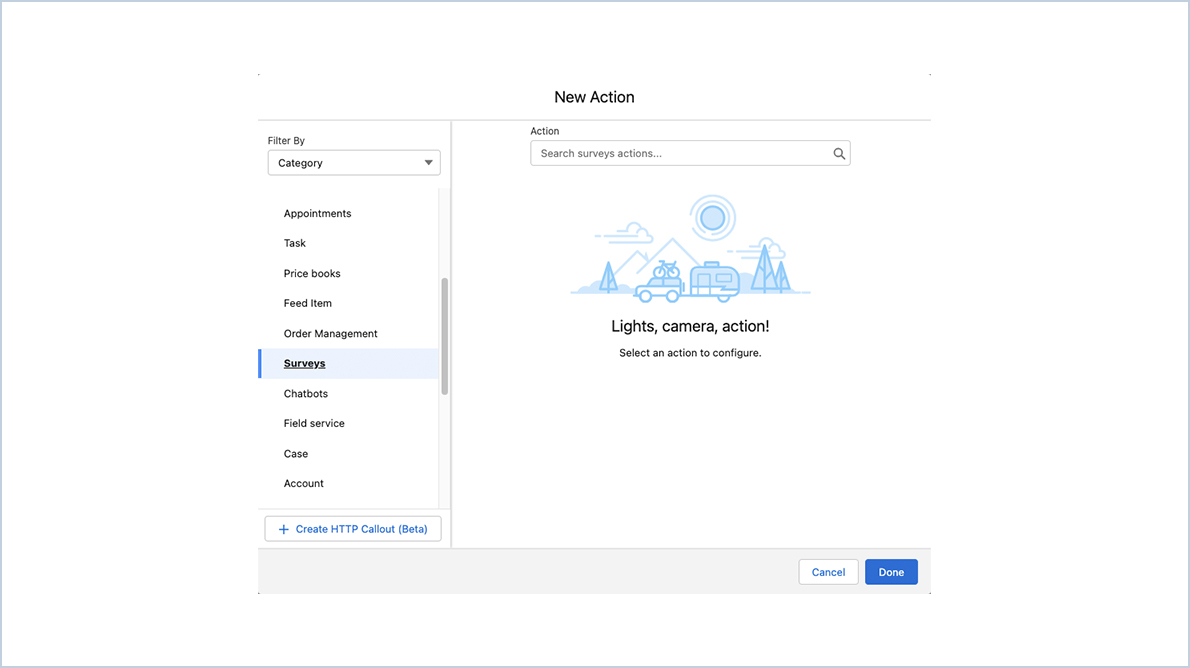The image size is (1190, 668).
Task: Open the Category filter combo box
Action: 354,162
